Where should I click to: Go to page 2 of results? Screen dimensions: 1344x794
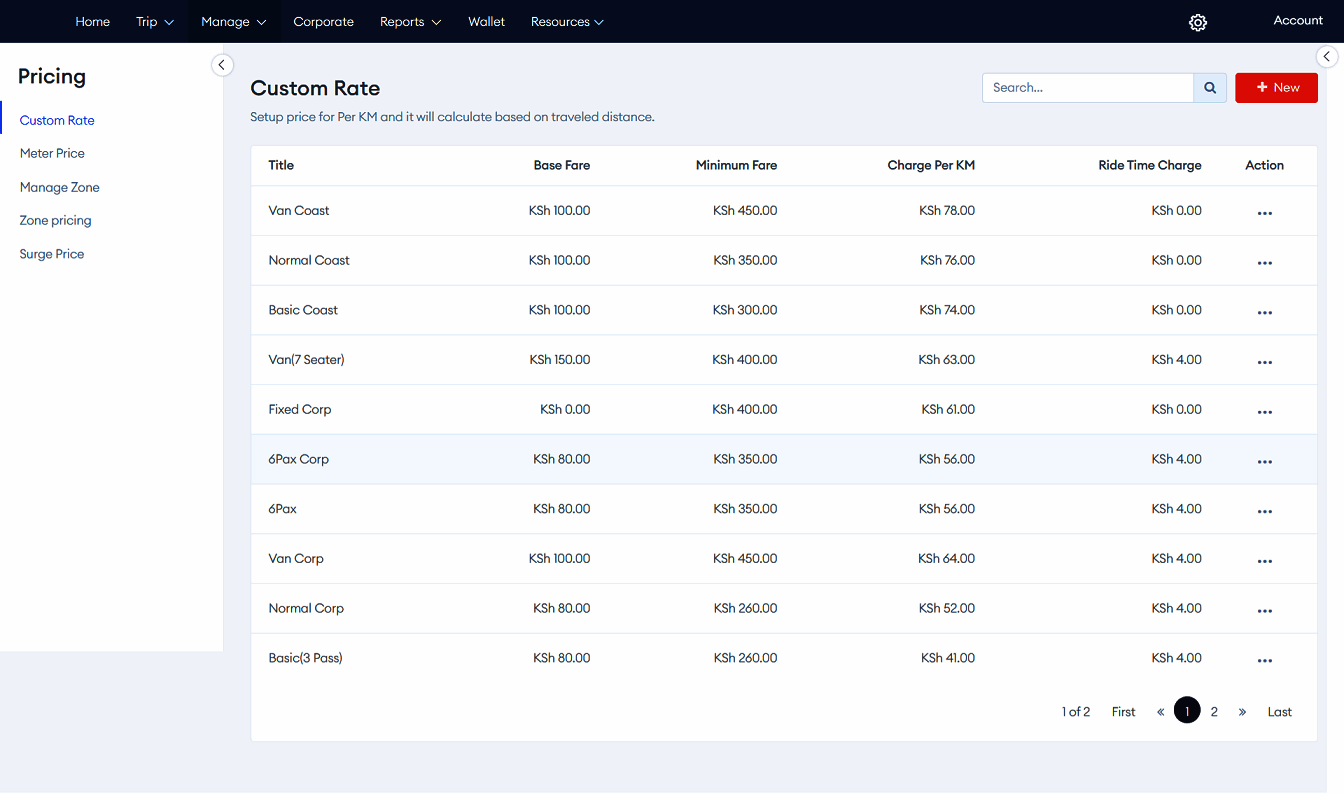tap(1214, 712)
